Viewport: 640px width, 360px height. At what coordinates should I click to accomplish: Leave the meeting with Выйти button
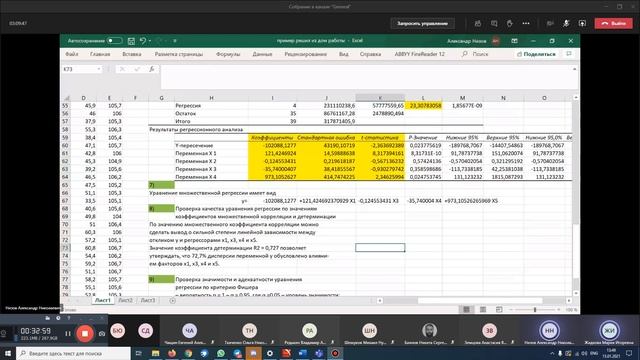tap(613, 24)
